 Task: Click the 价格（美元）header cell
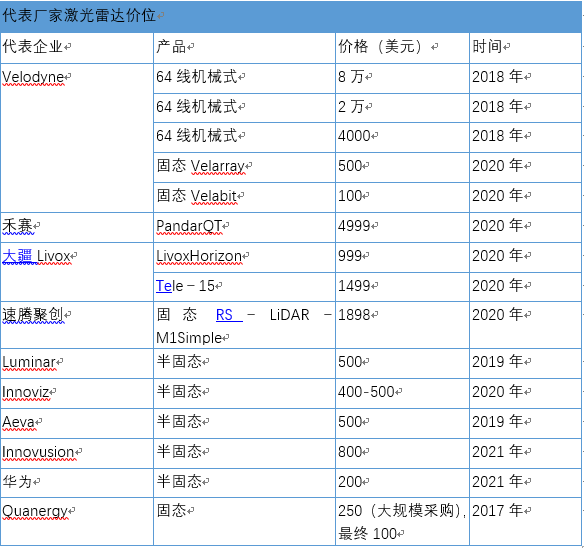point(402,48)
